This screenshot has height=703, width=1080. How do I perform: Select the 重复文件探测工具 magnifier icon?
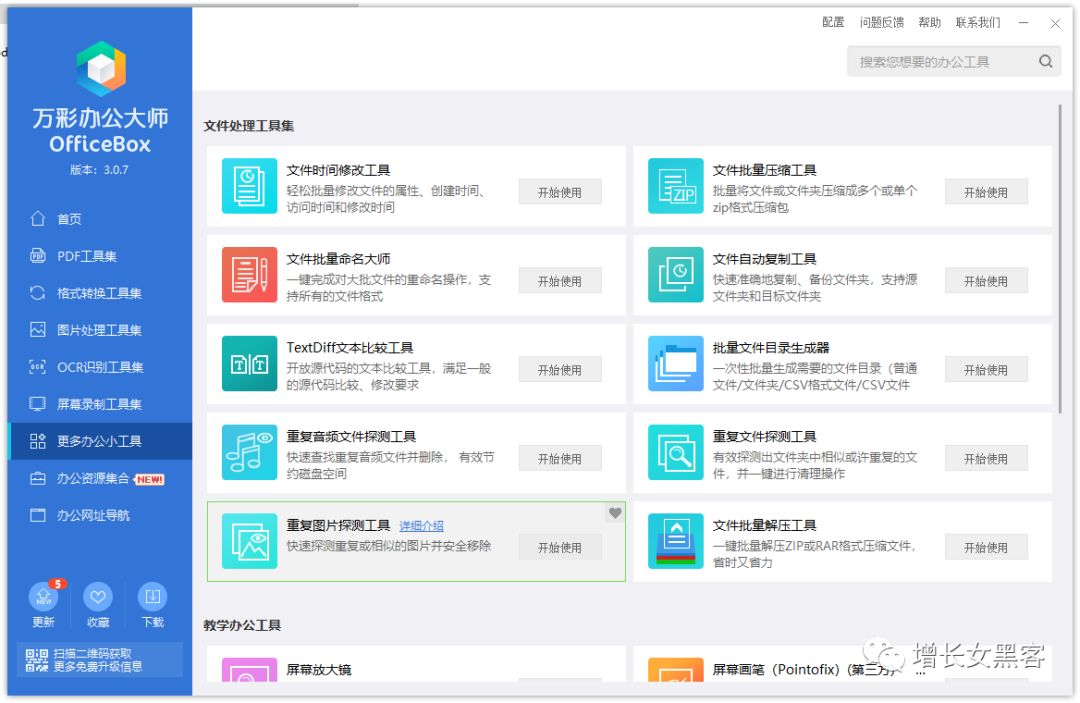tap(676, 452)
